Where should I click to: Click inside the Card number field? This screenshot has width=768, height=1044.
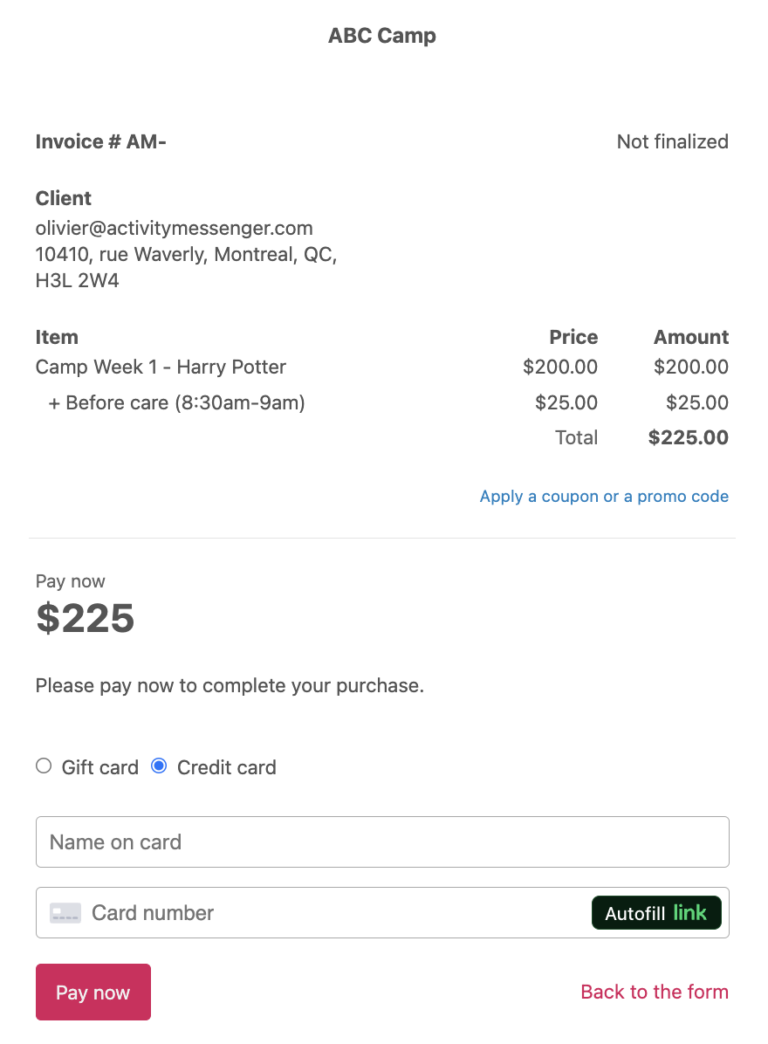[300, 913]
